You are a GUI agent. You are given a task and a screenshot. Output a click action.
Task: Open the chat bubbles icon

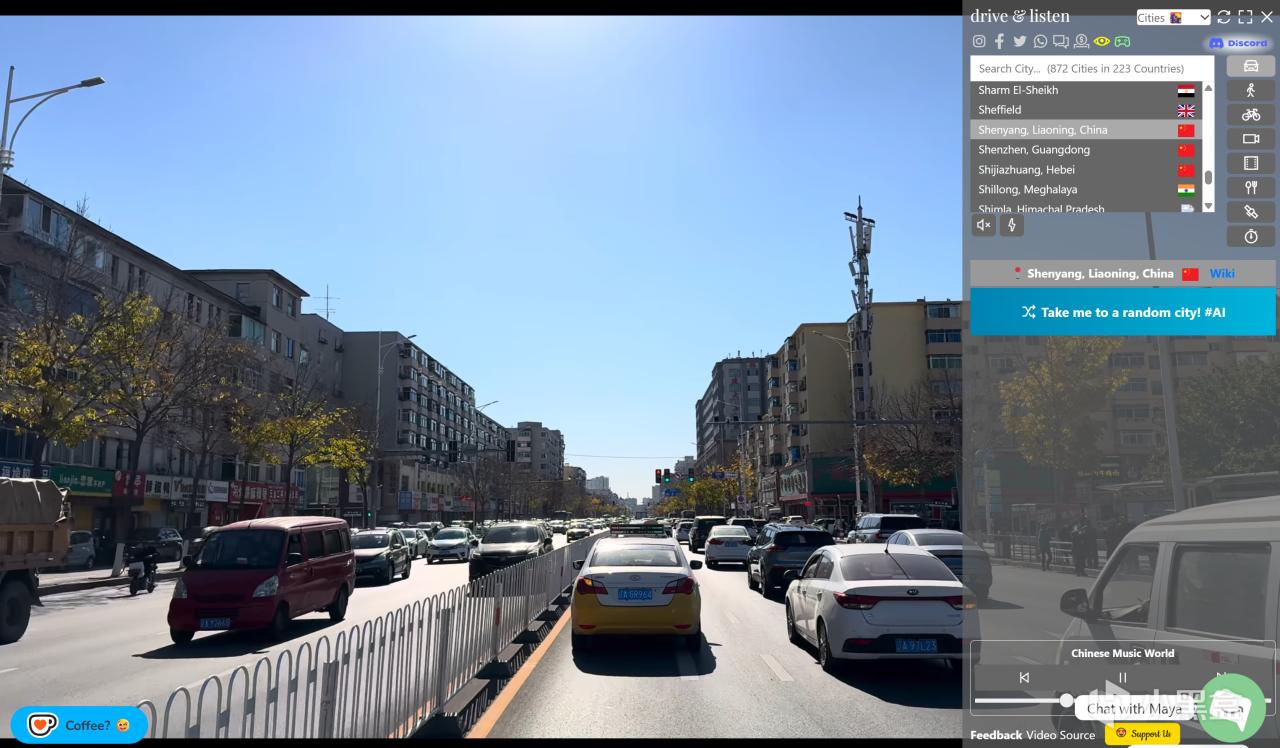1060,42
